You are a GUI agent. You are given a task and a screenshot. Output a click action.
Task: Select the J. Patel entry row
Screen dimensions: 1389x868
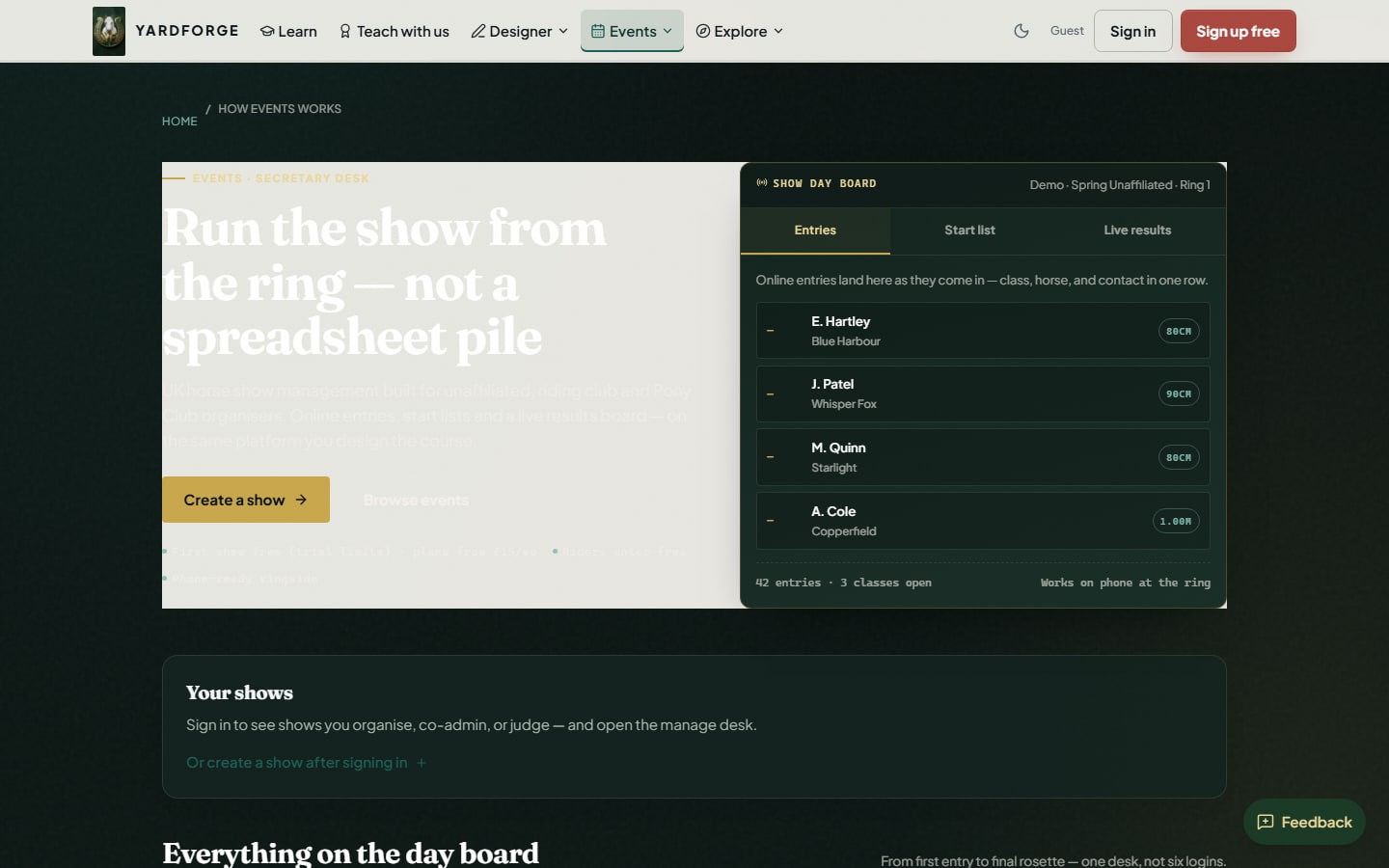pos(983,393)
